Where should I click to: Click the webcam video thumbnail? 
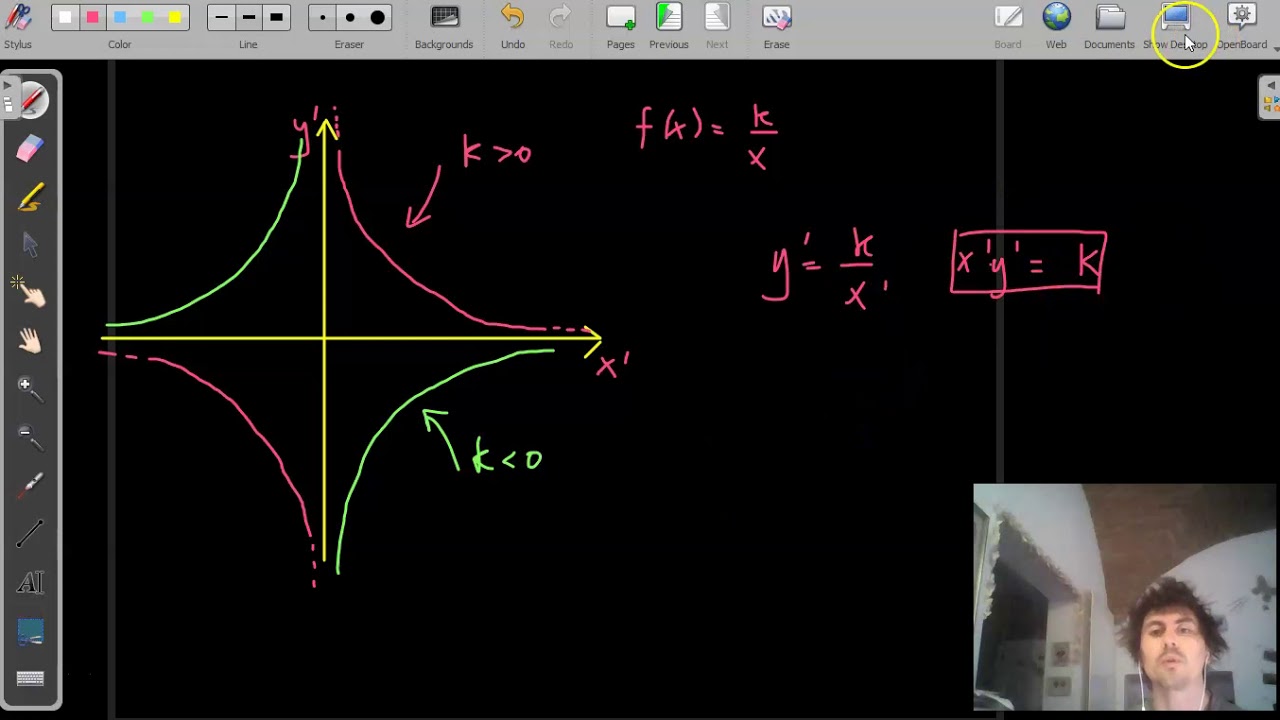(x=1124, y=597)
